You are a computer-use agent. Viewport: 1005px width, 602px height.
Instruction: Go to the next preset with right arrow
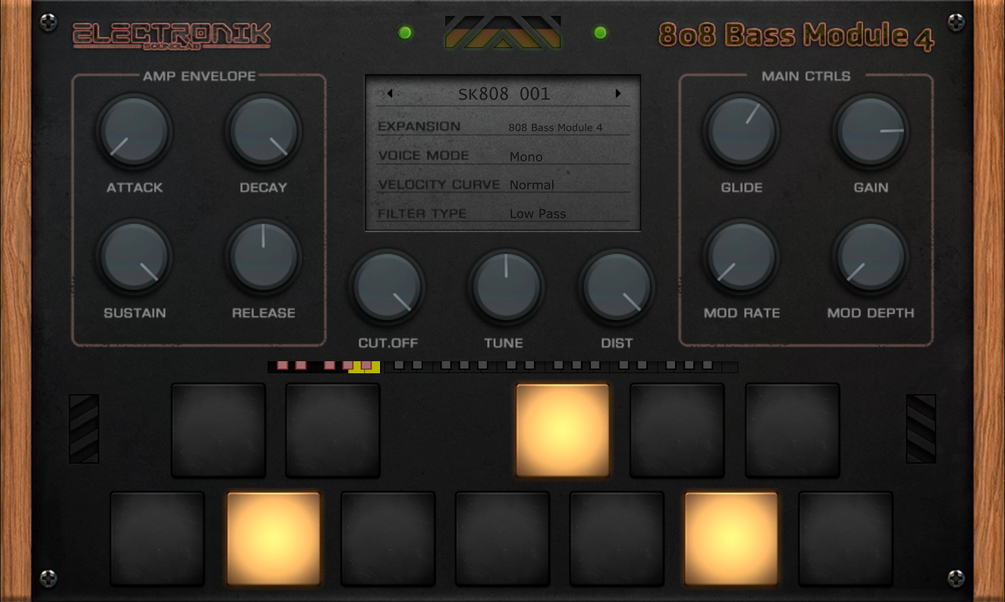(x=618, y=94)
